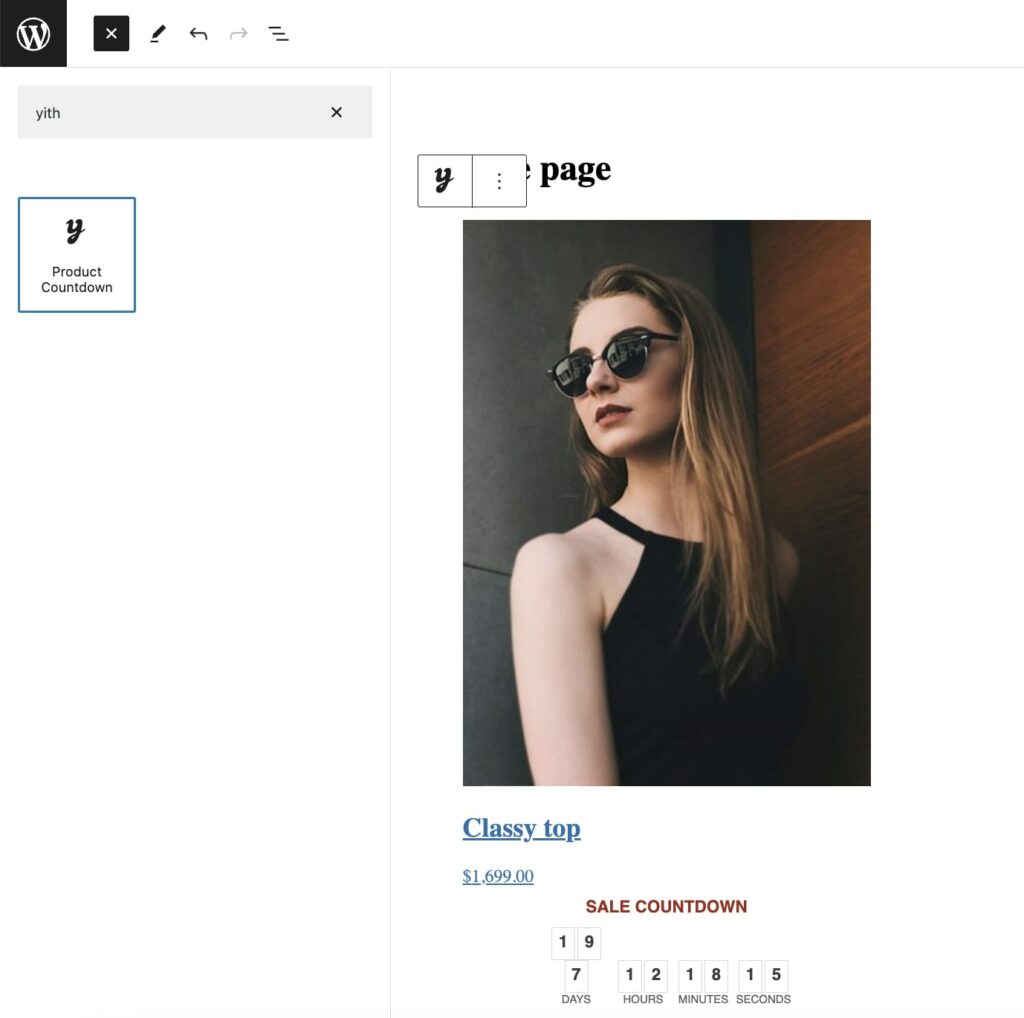
Task: Open the document list view
Action: 279,33
